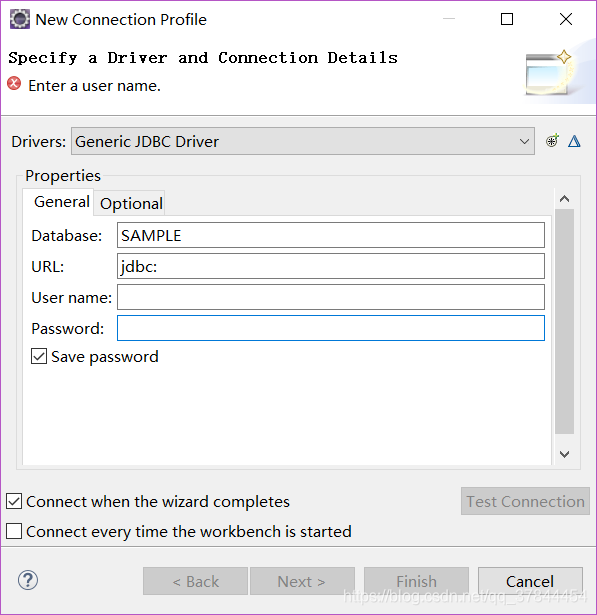Click the properties scrollbar down arrow
The image size is (597, 615).
pos(564,454)
